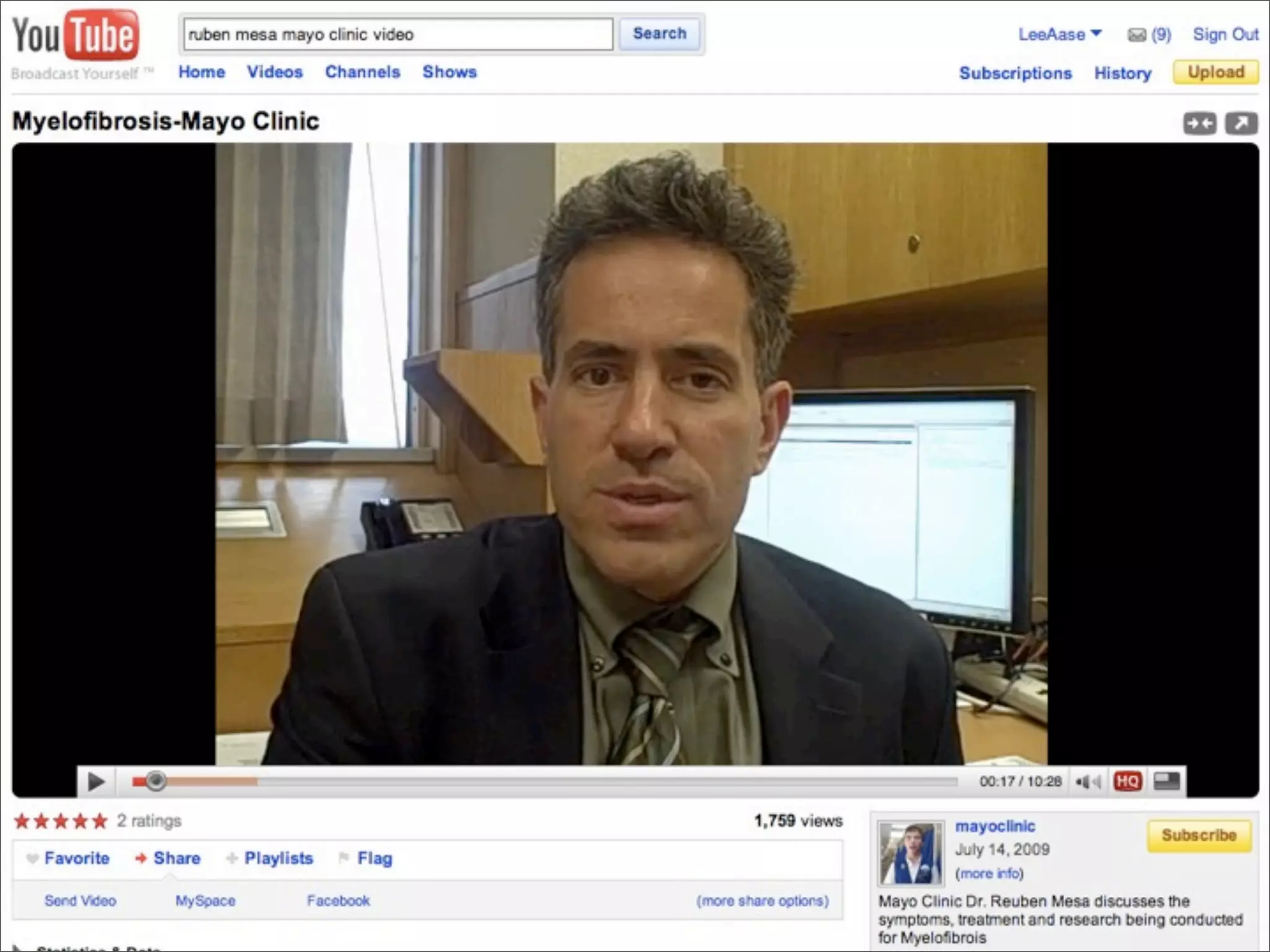Image resolution: width=1270 pixels, height=952 pixels.
Task: Click the player size toggle icon
Action: tap(1166, 781)
